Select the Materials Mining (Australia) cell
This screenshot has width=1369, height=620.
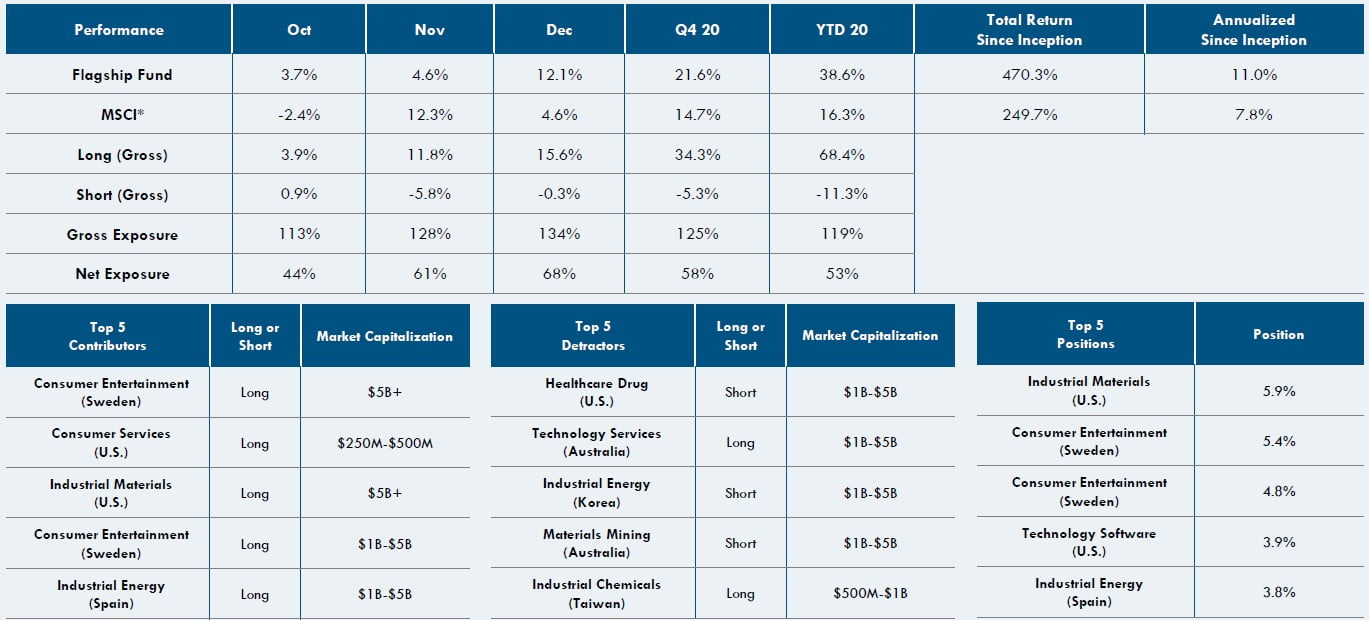(596, 543)
